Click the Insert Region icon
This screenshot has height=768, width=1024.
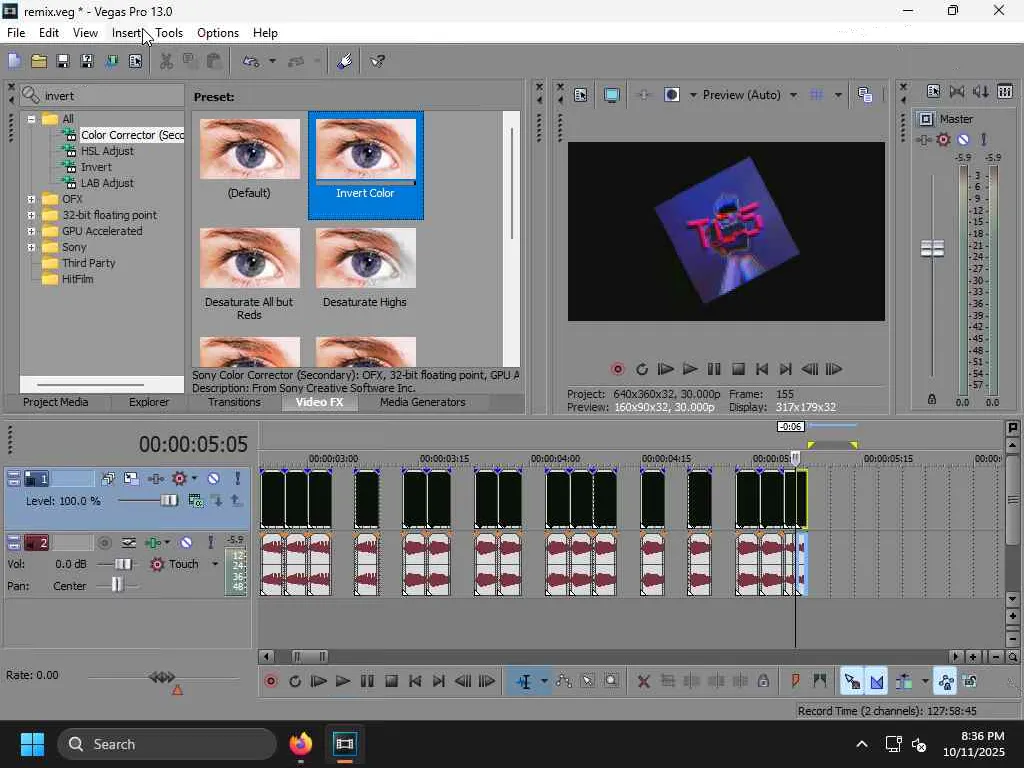(x=820, y=682)
